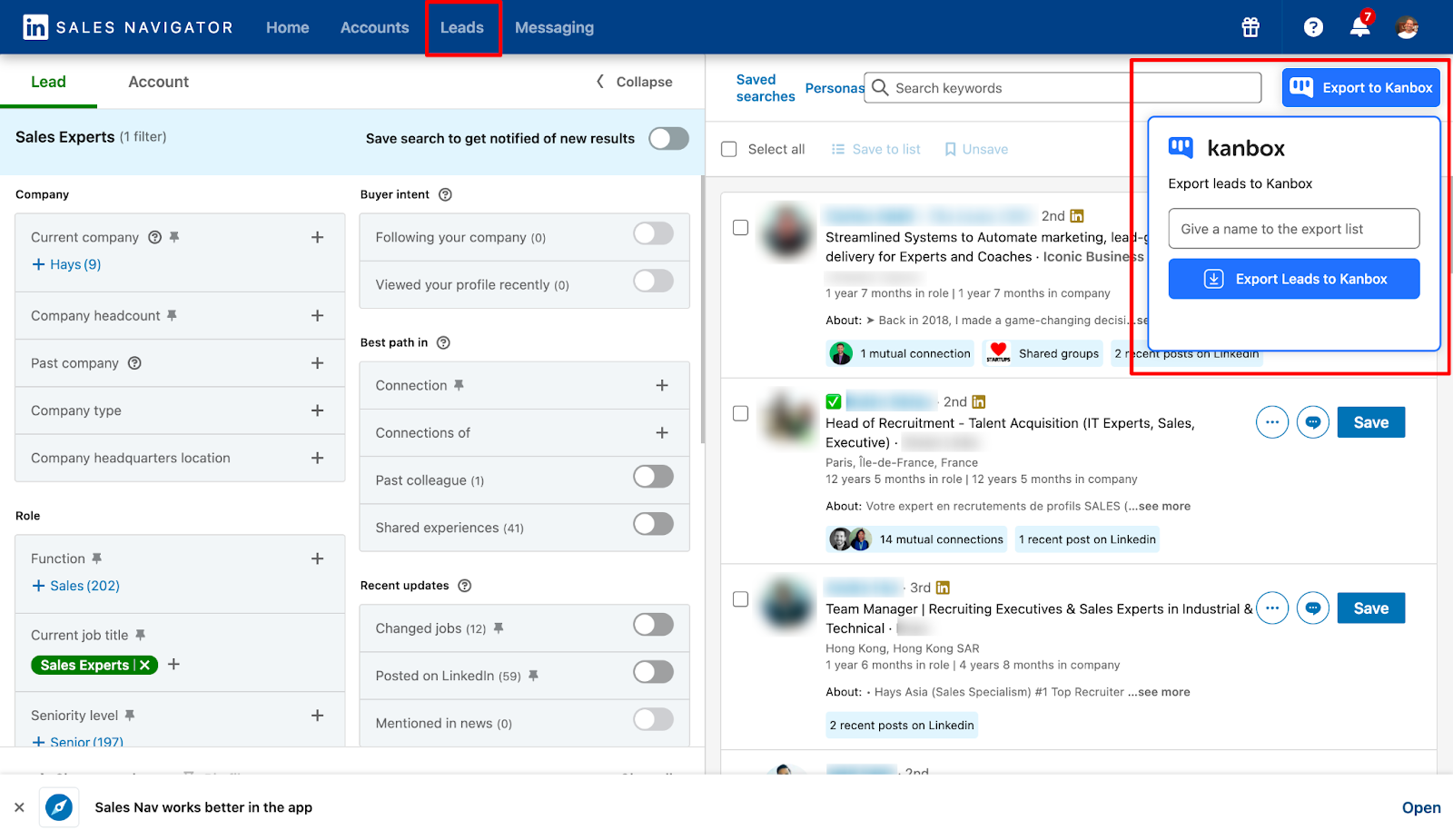This screenshot has height=840, width=1453.
Task: Expand Company headquarters location filter
Action: point(317,458)
